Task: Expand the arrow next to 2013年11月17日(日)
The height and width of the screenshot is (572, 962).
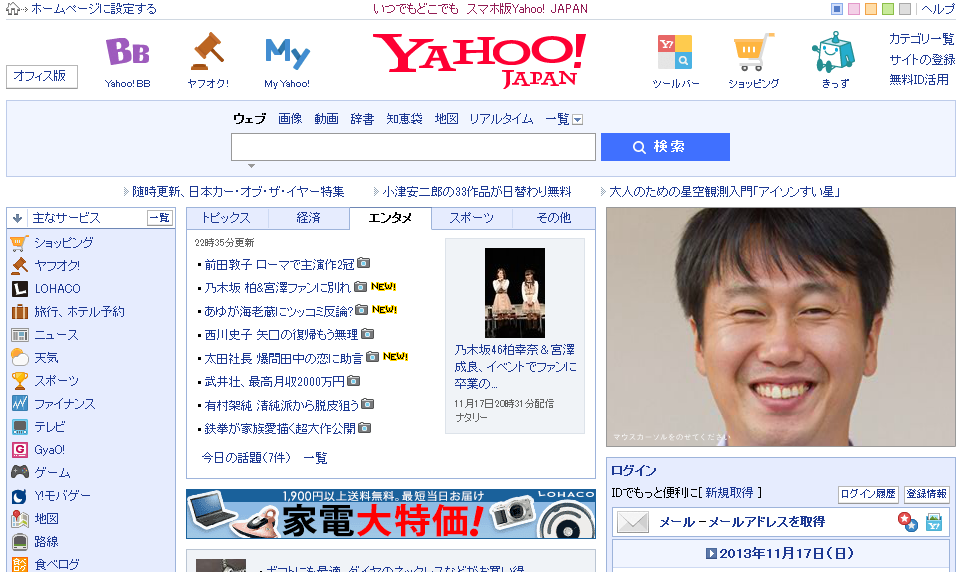Action: pos(711,554)
